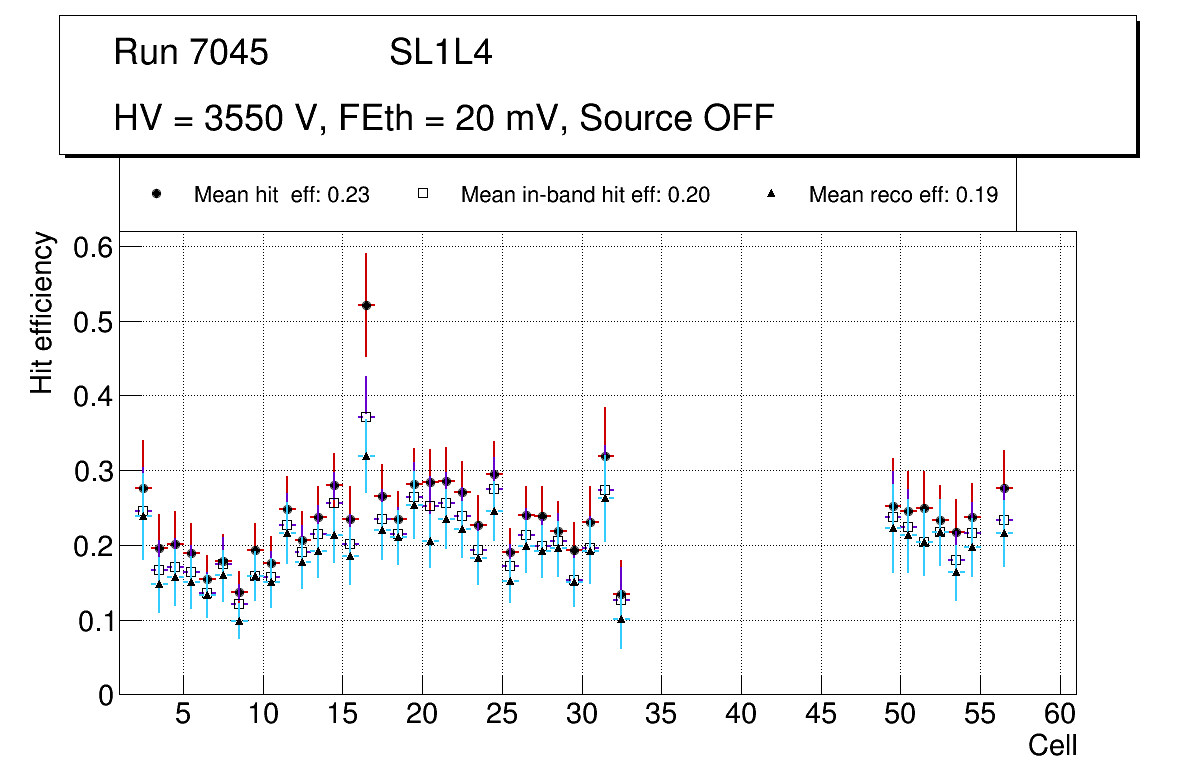
Task: Select the "Mean hit eff: 0.23" legend label
Action: 282,195
